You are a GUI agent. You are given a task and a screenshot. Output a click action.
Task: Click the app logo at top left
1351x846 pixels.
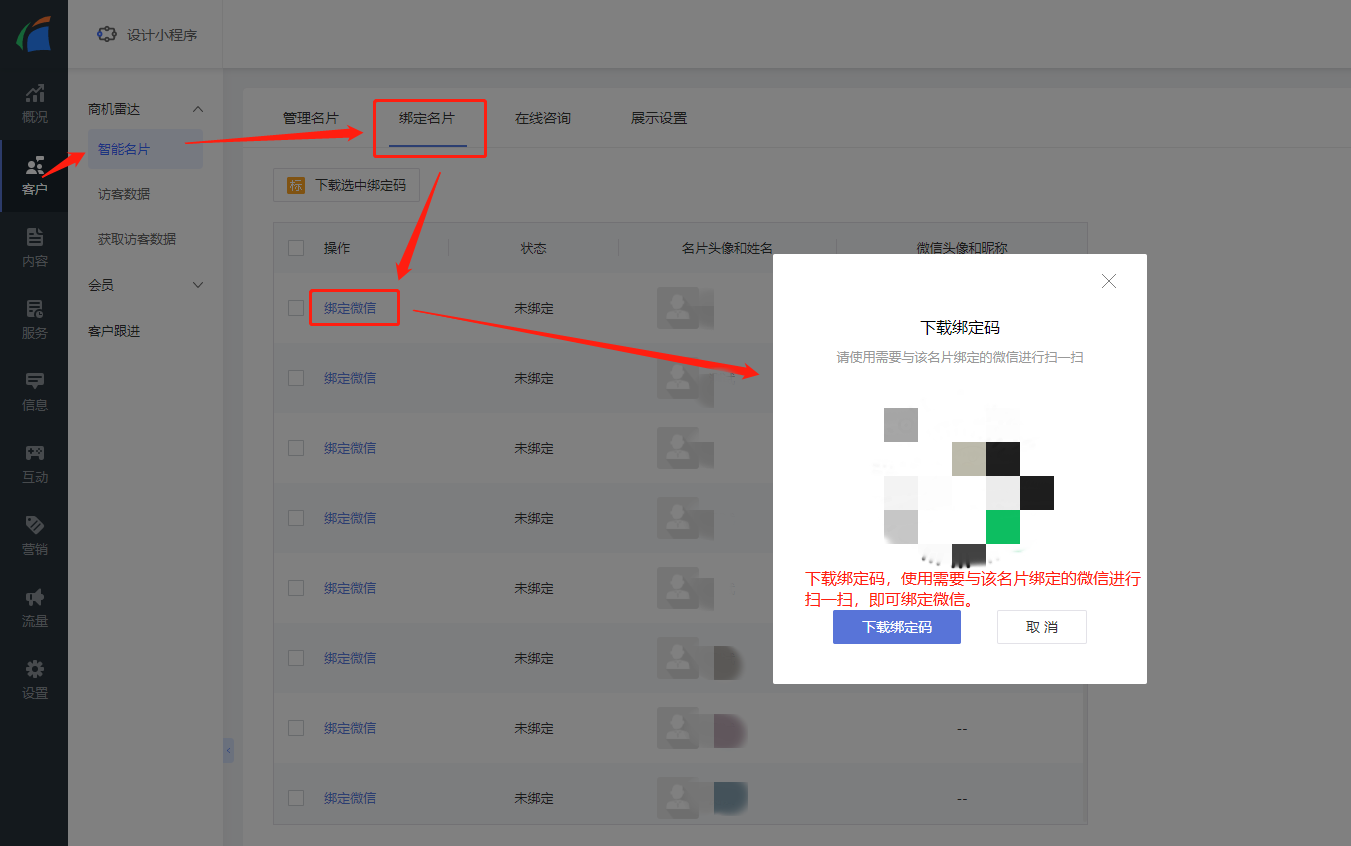click(x=34, y=33)
